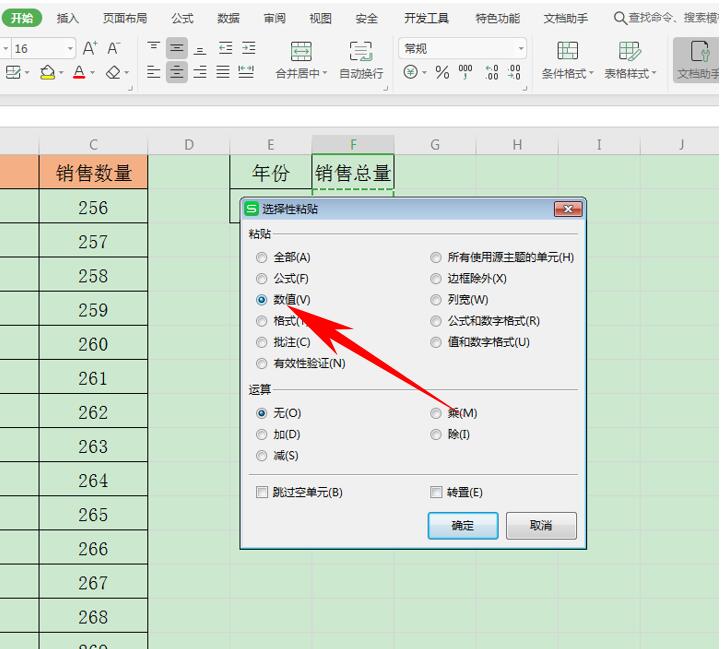Expand the fill color dropdown arrow
Viewport: 722px width, 649px height.
(61, 73)
